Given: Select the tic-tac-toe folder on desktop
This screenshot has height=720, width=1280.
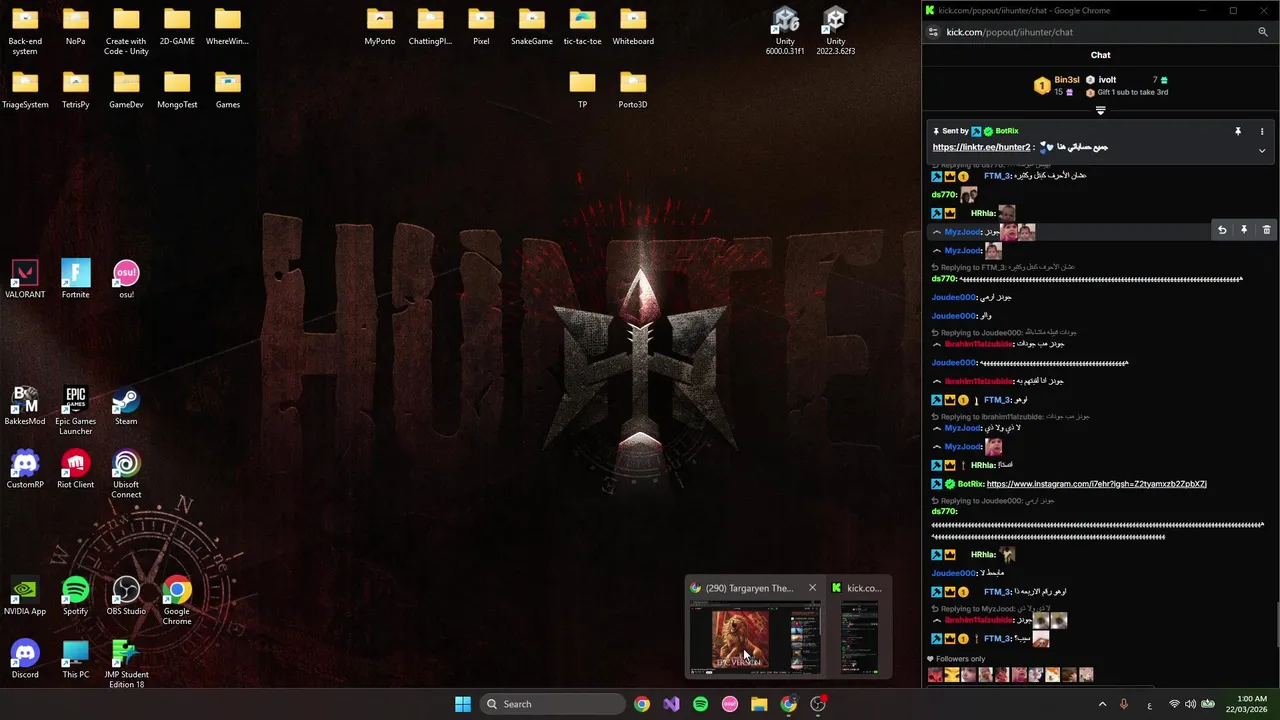Looking at the screenshot, I should (582, 26).
